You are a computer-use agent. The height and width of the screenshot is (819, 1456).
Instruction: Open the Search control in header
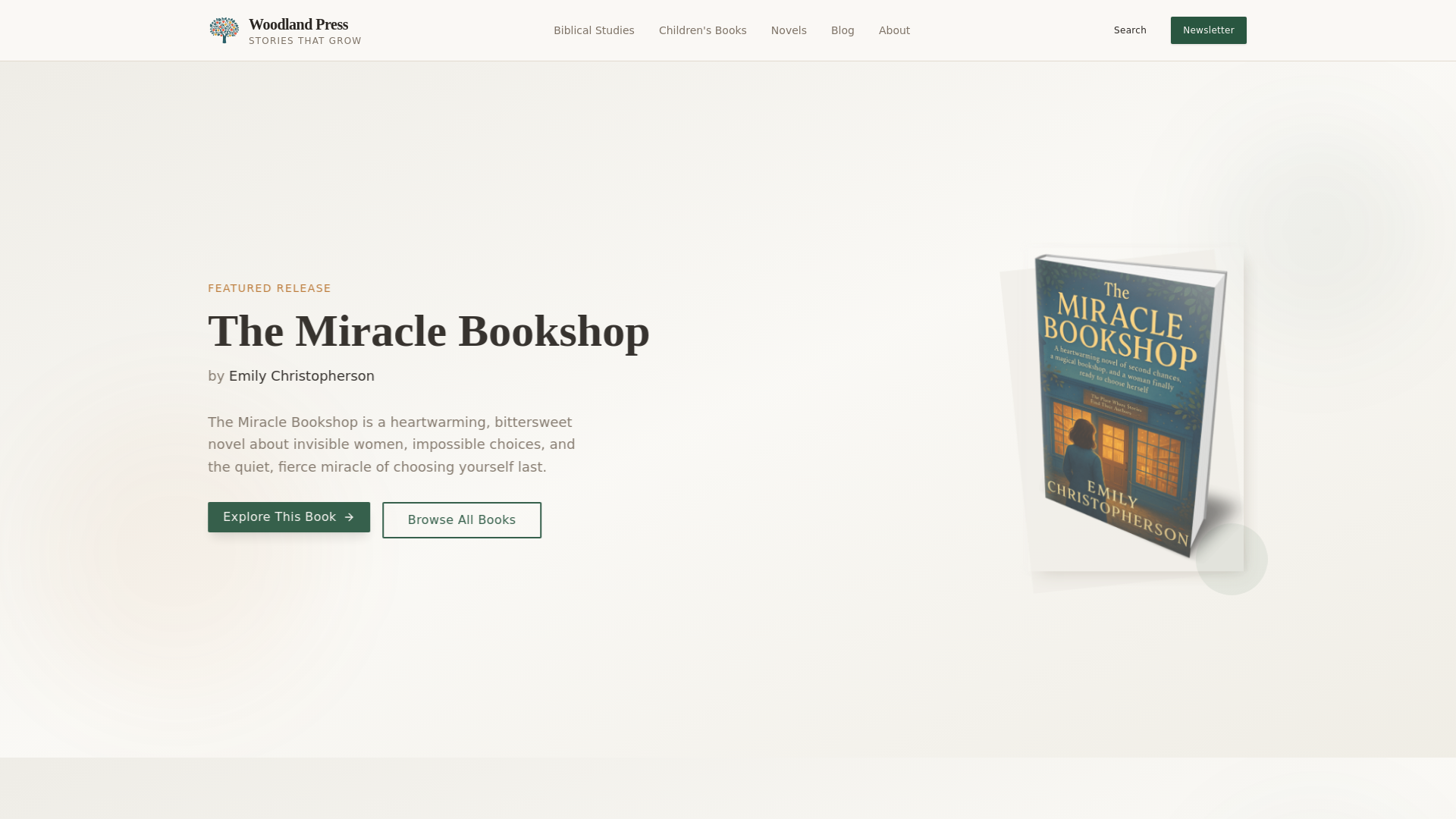(x=1130, y=30)
